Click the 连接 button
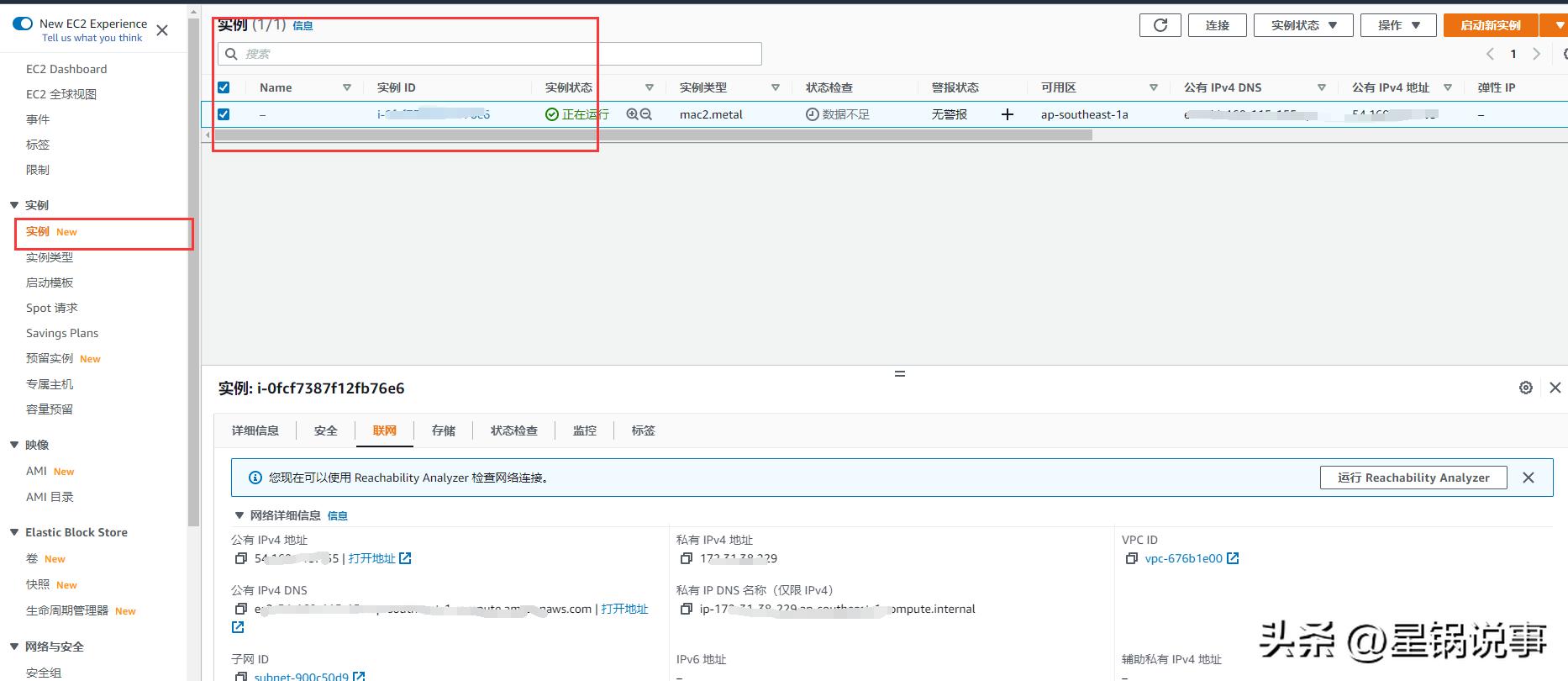 (1218, 25)
